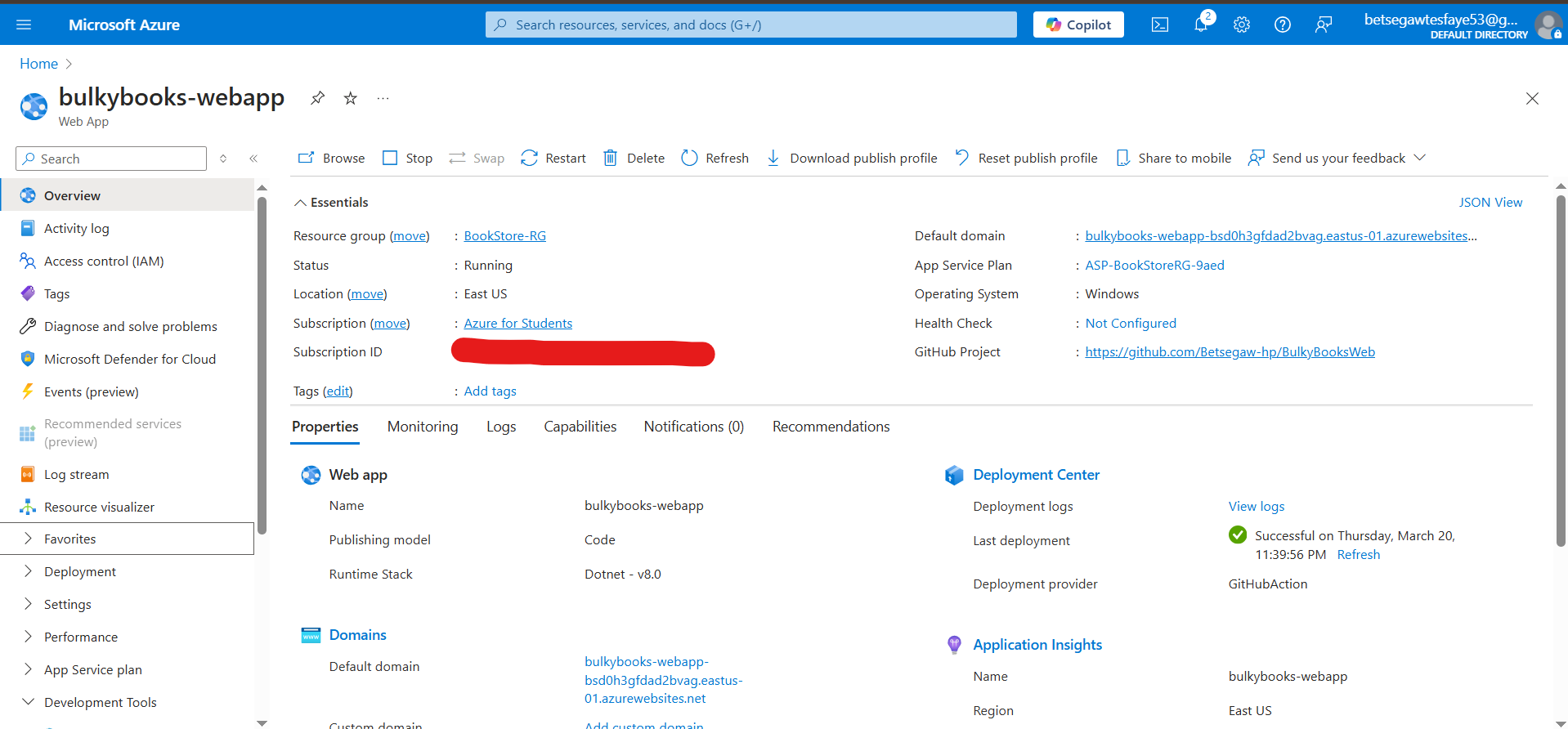Open Send us your feedback dropdown
The image size is (1568, 729).
tap(1337, 158)
